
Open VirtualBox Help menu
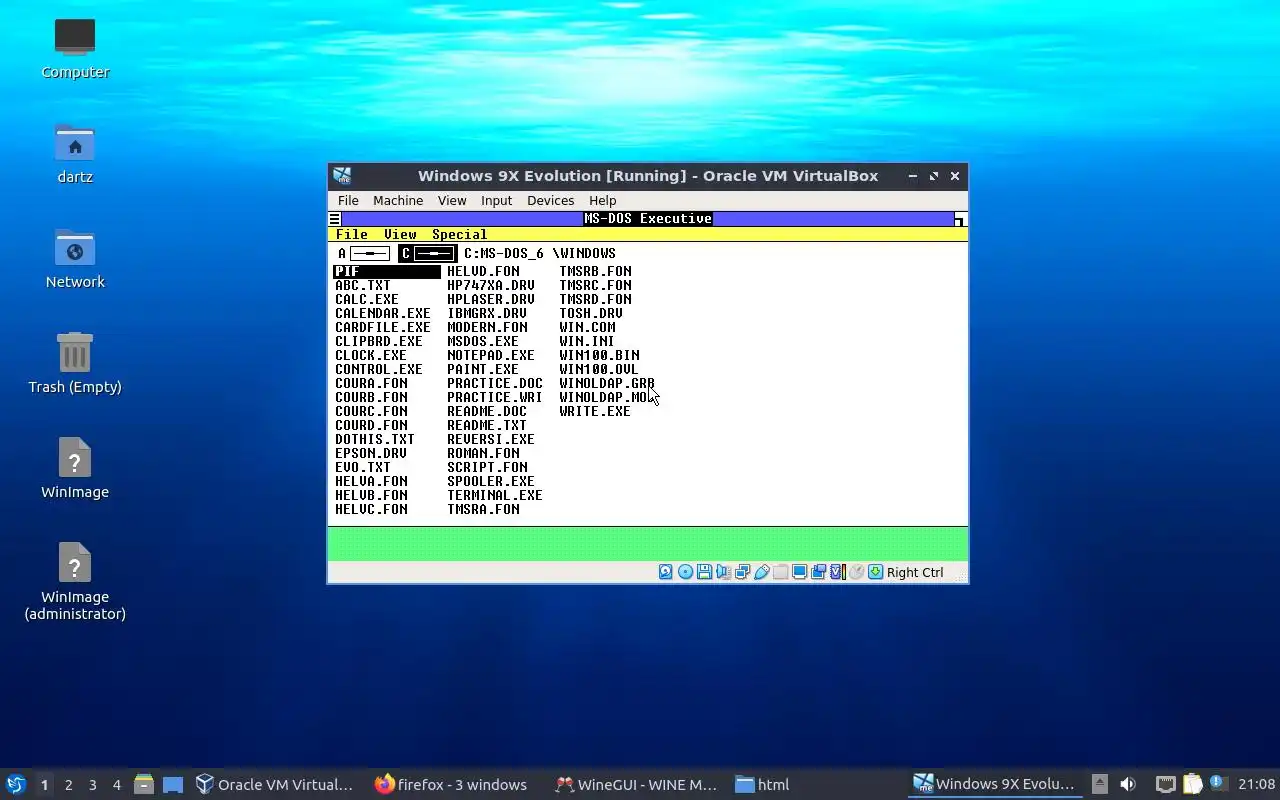(x=603, y=200)
